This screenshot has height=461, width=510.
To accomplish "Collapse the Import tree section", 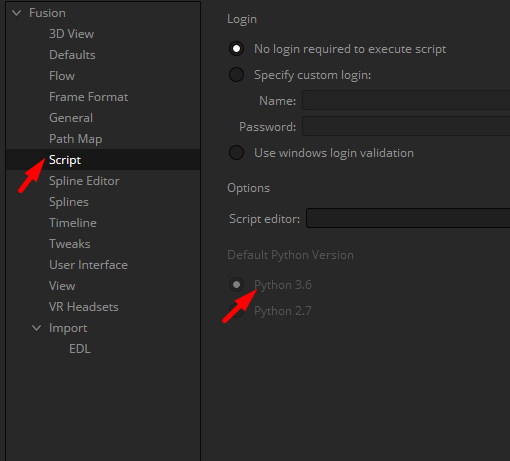I will [36, 328].
